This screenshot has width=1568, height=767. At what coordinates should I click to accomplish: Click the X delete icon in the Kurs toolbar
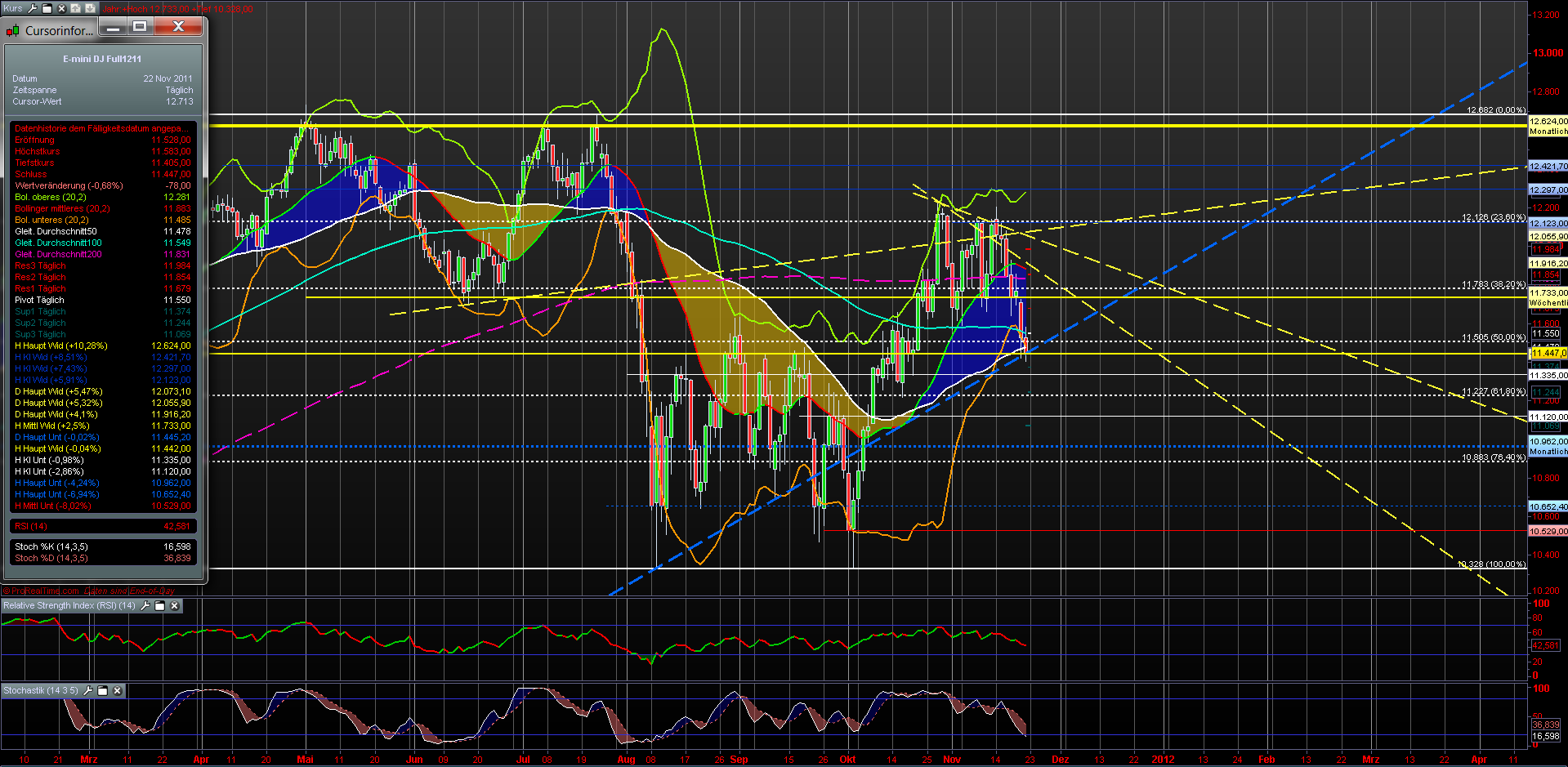click(x=61, y=7)
